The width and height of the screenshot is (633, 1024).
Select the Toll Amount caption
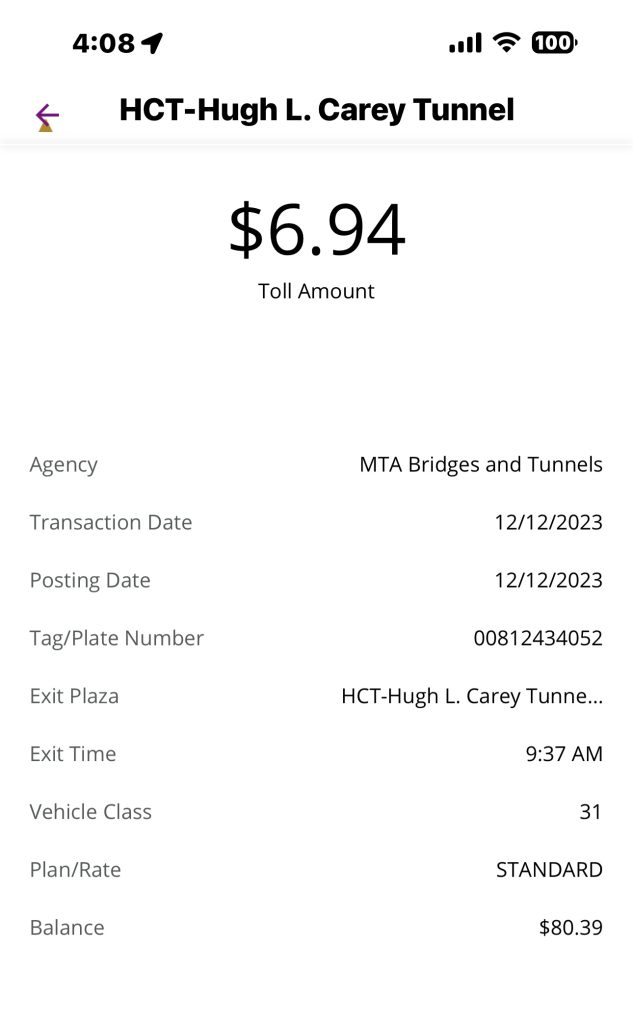(x=316, y=291)
